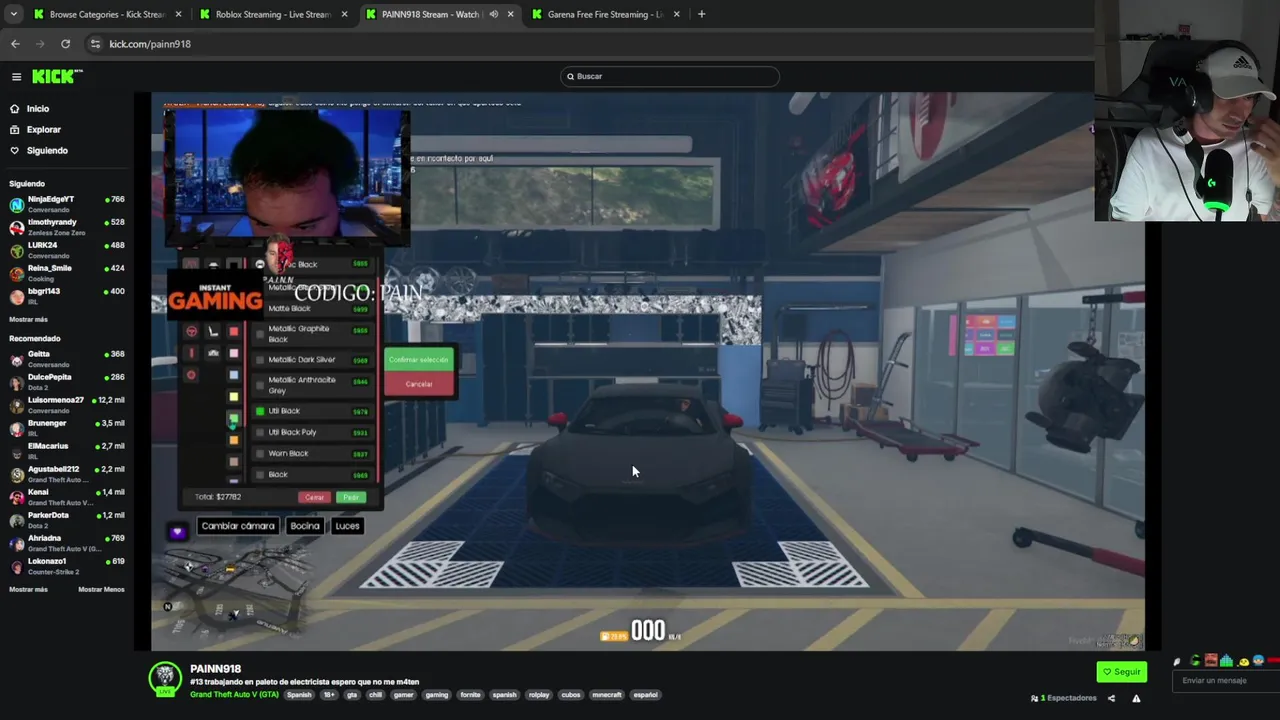Open a new browser tab
This screenshot has width=1280, height=720.
701,14
